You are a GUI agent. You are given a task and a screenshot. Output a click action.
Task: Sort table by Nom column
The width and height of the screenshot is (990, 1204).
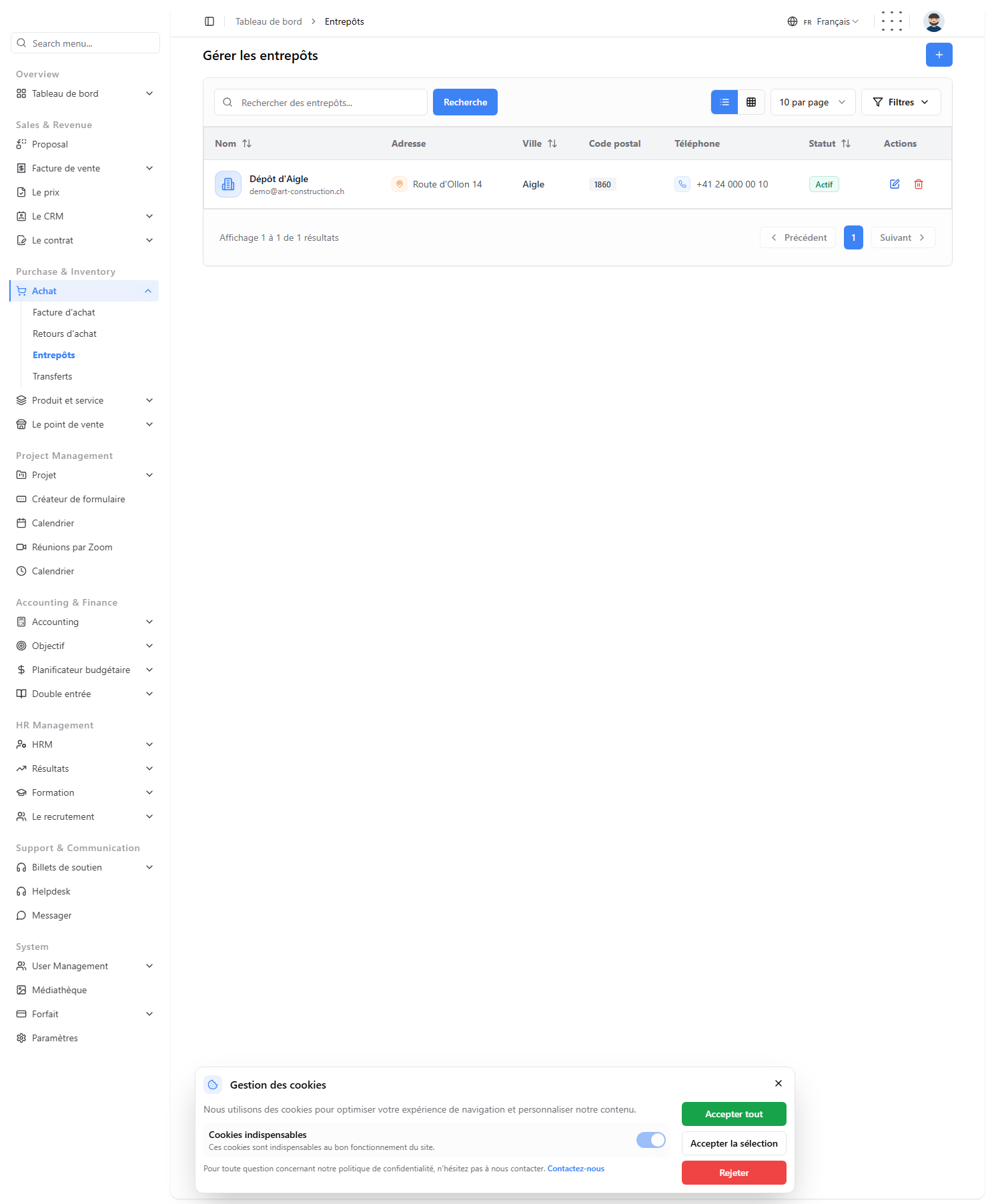click(233, 143)
